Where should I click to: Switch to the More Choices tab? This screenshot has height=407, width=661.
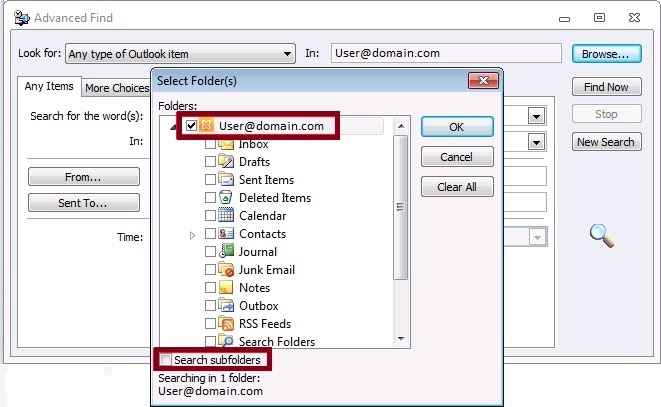(116, 88)
